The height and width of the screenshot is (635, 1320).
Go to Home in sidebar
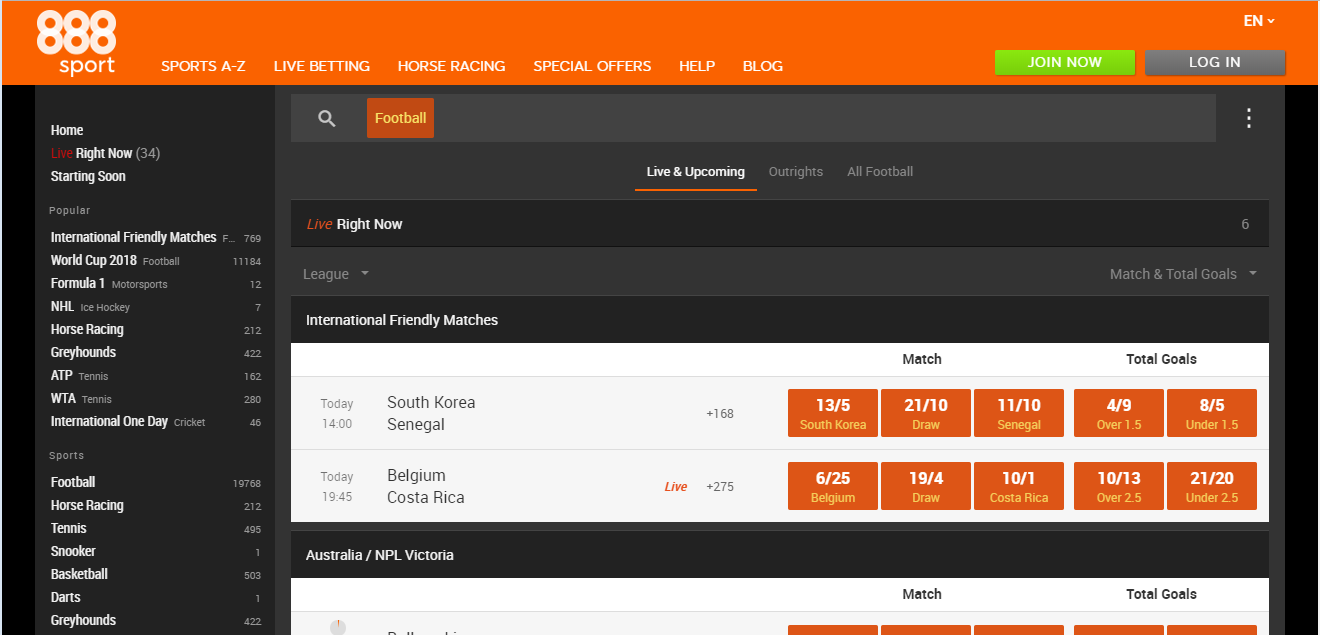pyautogui.click(x=67, y=130)
